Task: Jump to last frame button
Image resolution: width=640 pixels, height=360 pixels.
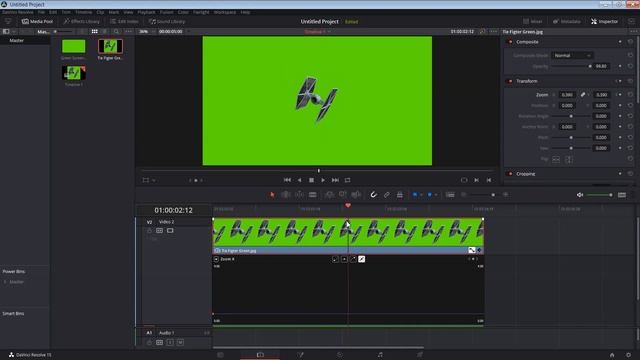Action: [x=335, y=180]
